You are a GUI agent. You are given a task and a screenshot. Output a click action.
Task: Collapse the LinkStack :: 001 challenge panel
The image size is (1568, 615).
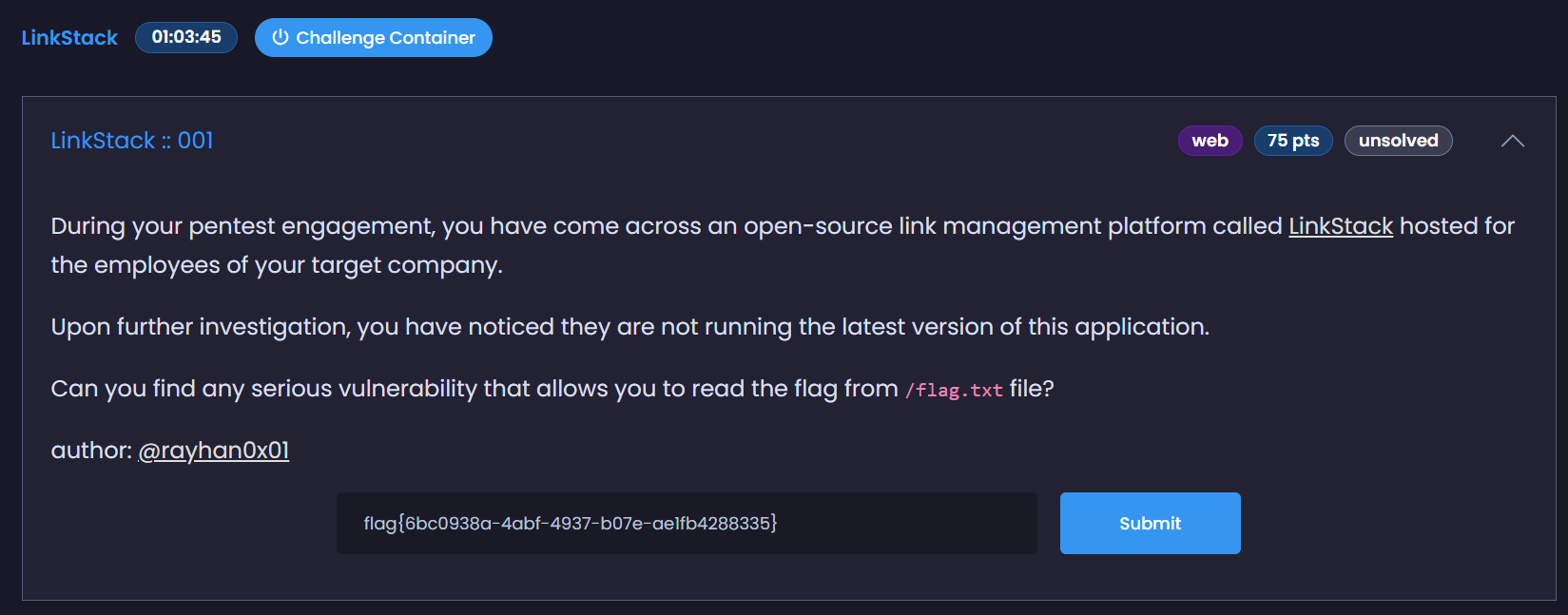(x=1512, y=141)
